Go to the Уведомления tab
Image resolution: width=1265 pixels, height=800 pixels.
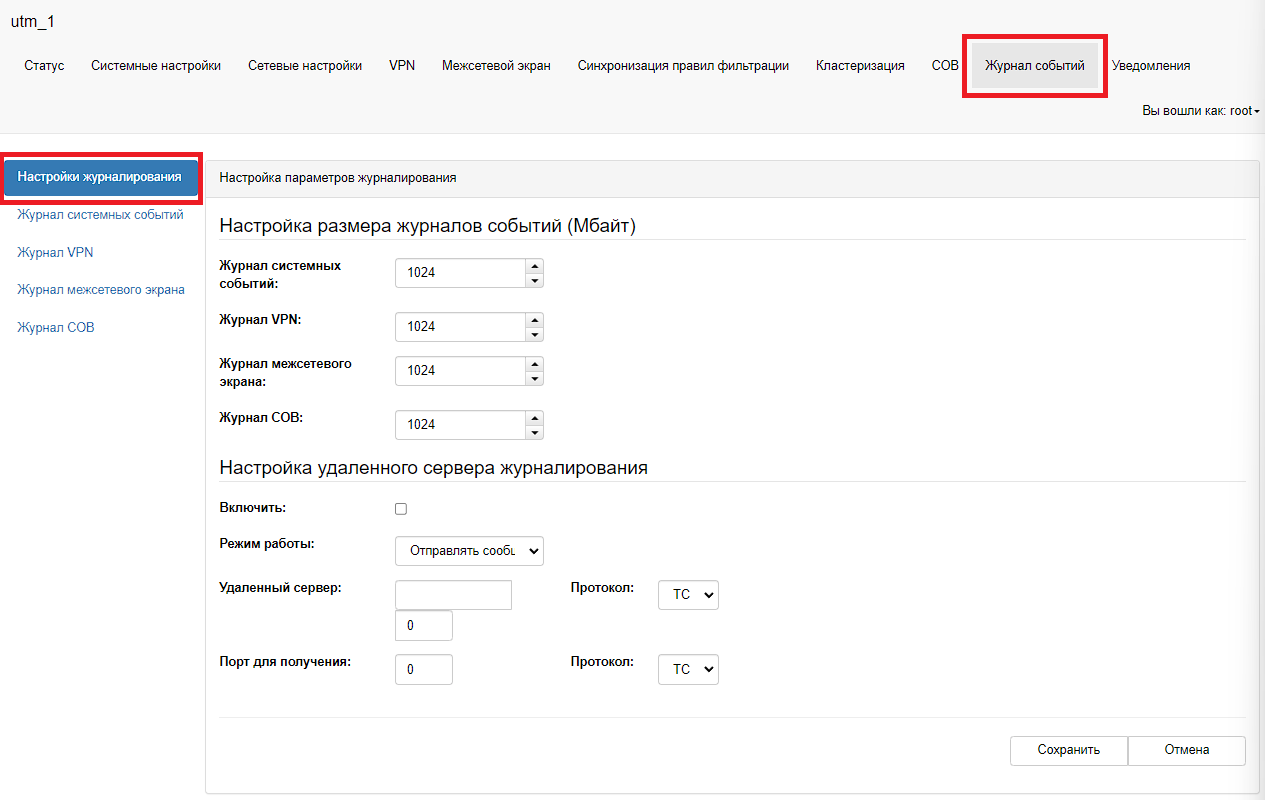click(1151, 66)
